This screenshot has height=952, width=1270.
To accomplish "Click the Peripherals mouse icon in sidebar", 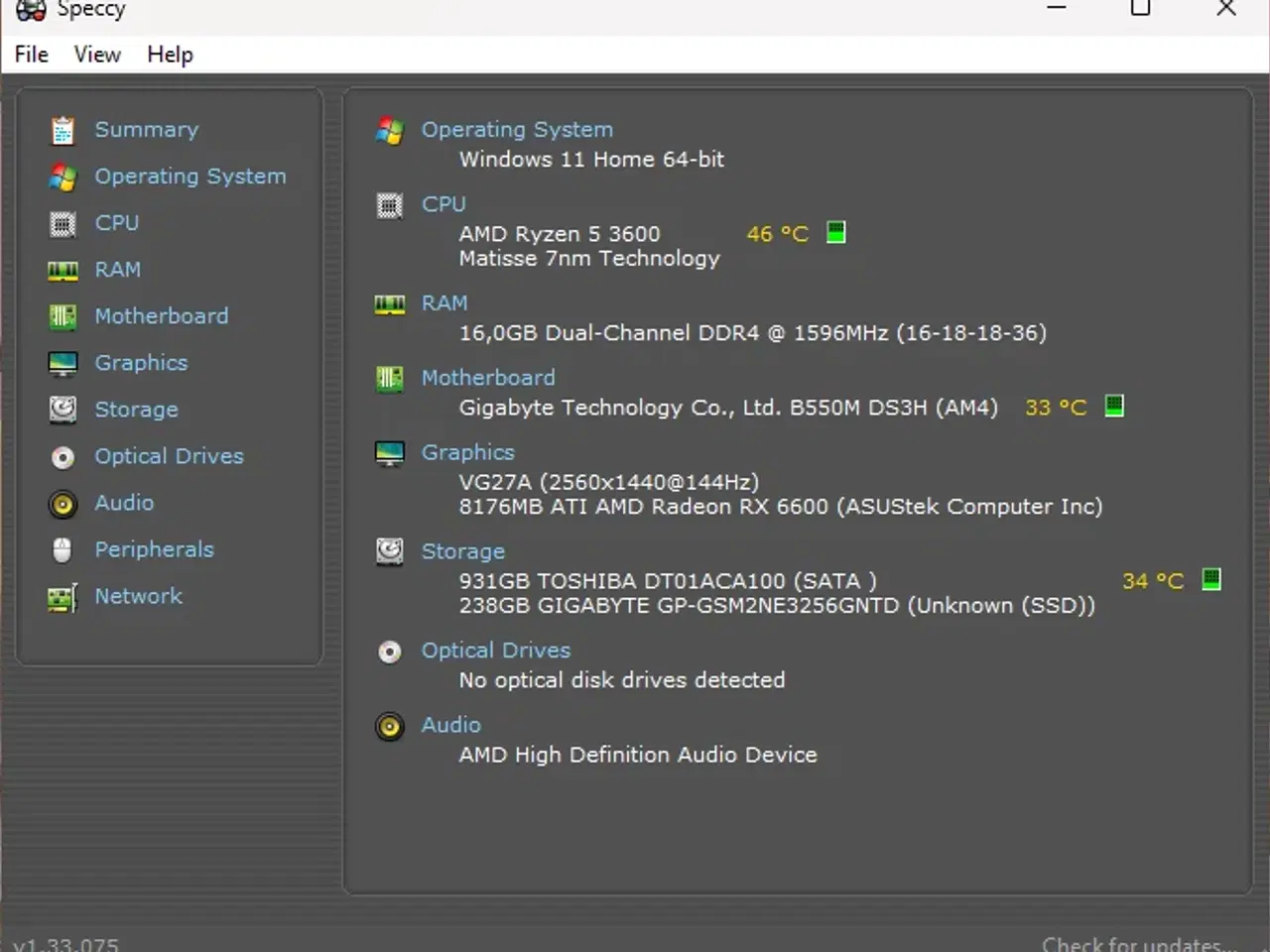I will tap(63, 550).
